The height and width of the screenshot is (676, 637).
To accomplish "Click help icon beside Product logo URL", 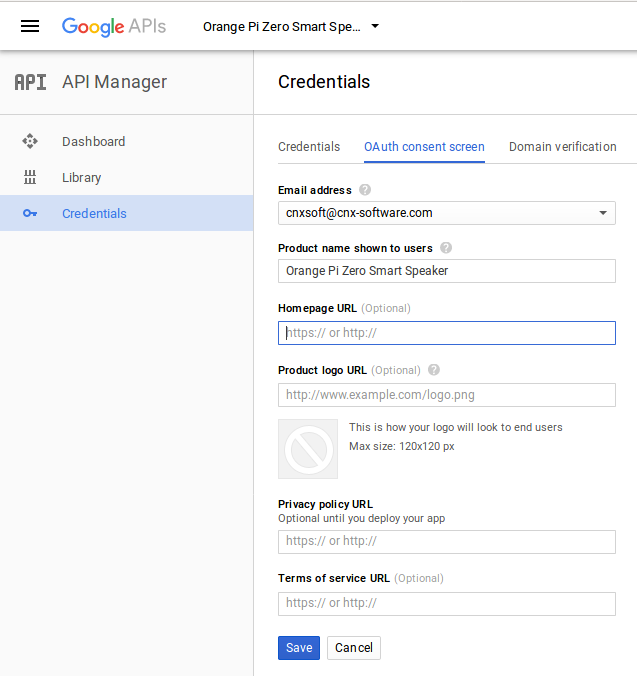I will coord(434,370).
